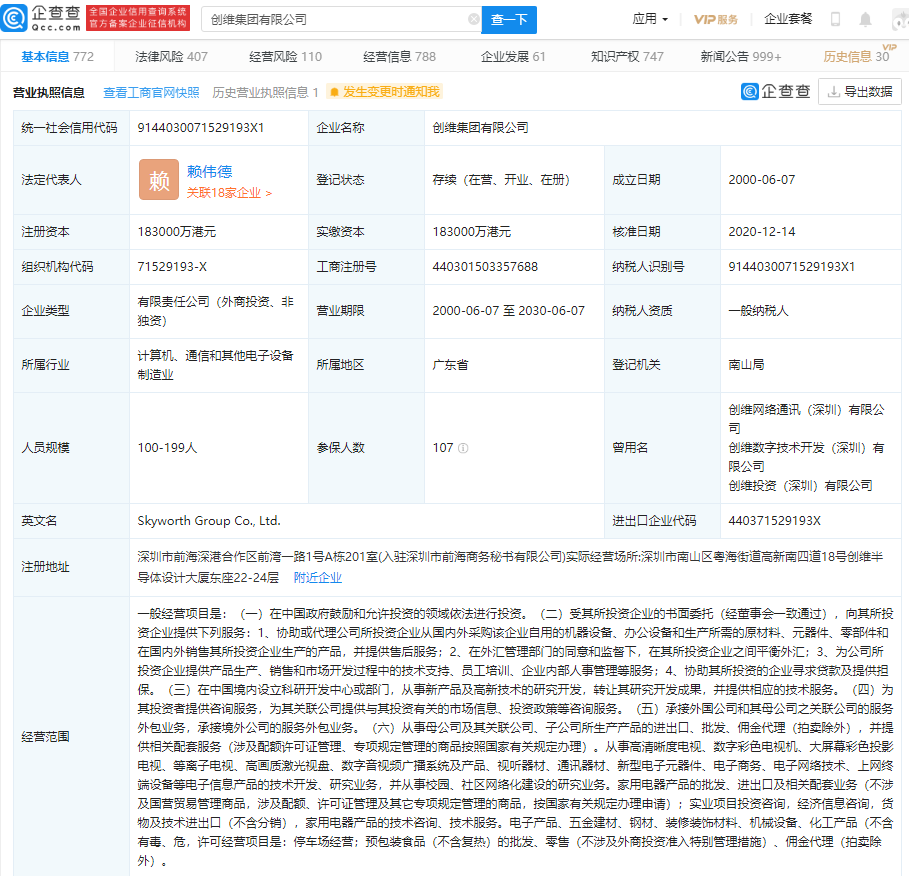Select English name Skyworth Group Co., Ltd.

pos(209,521)
